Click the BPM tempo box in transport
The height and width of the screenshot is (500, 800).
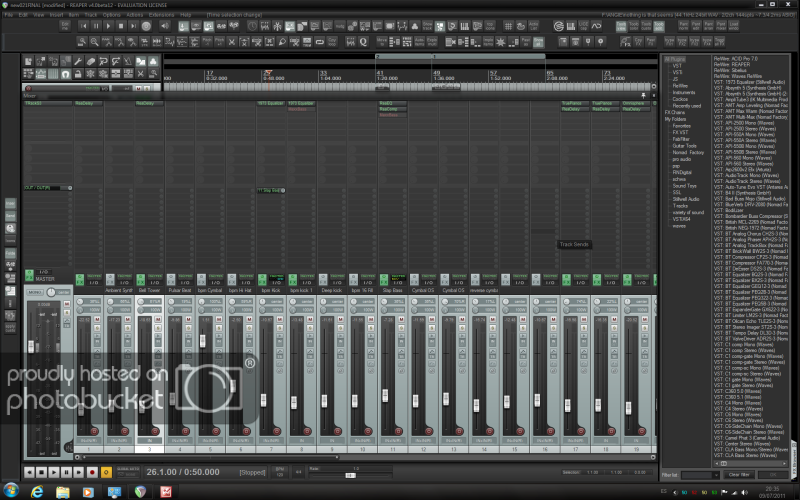tap(281, 471)
